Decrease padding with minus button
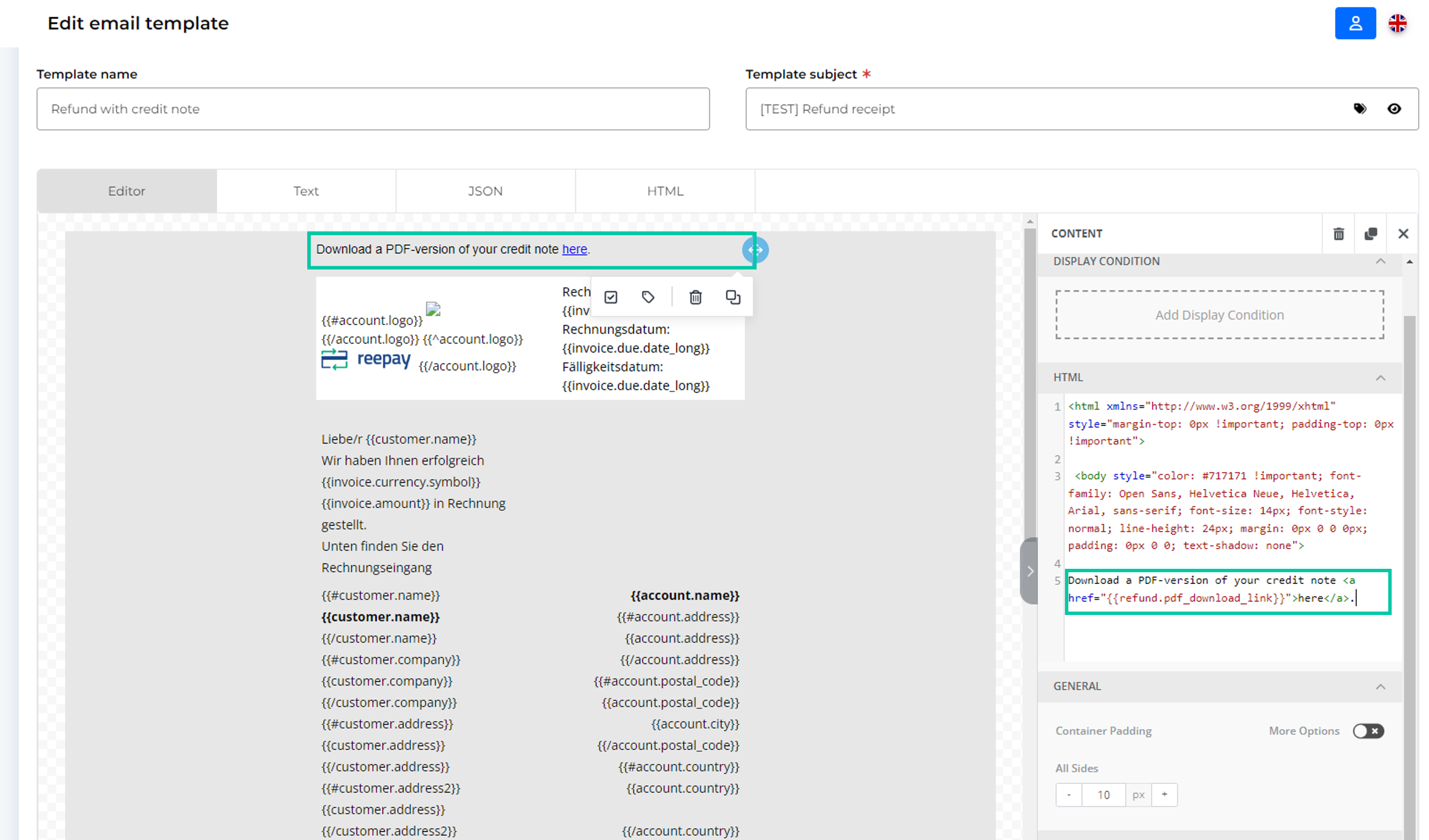 (1068, 795)
